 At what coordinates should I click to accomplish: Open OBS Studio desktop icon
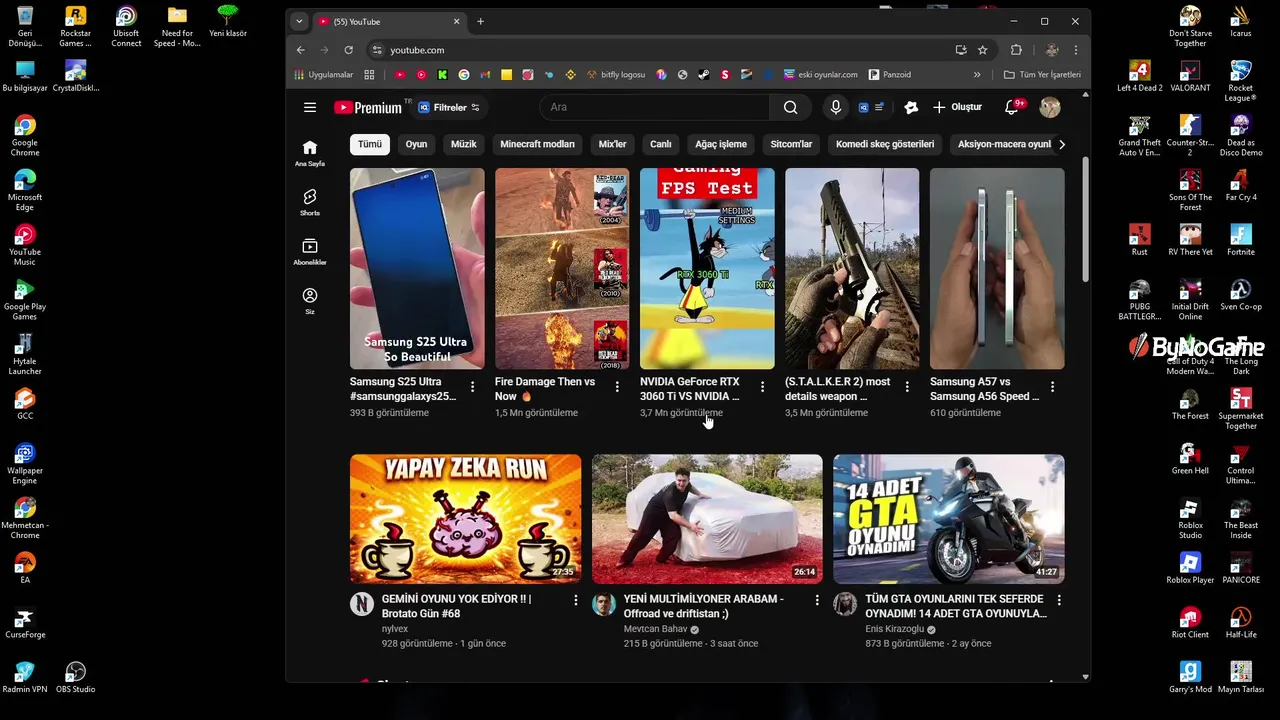pyautogui.click(x=75, y=677)
